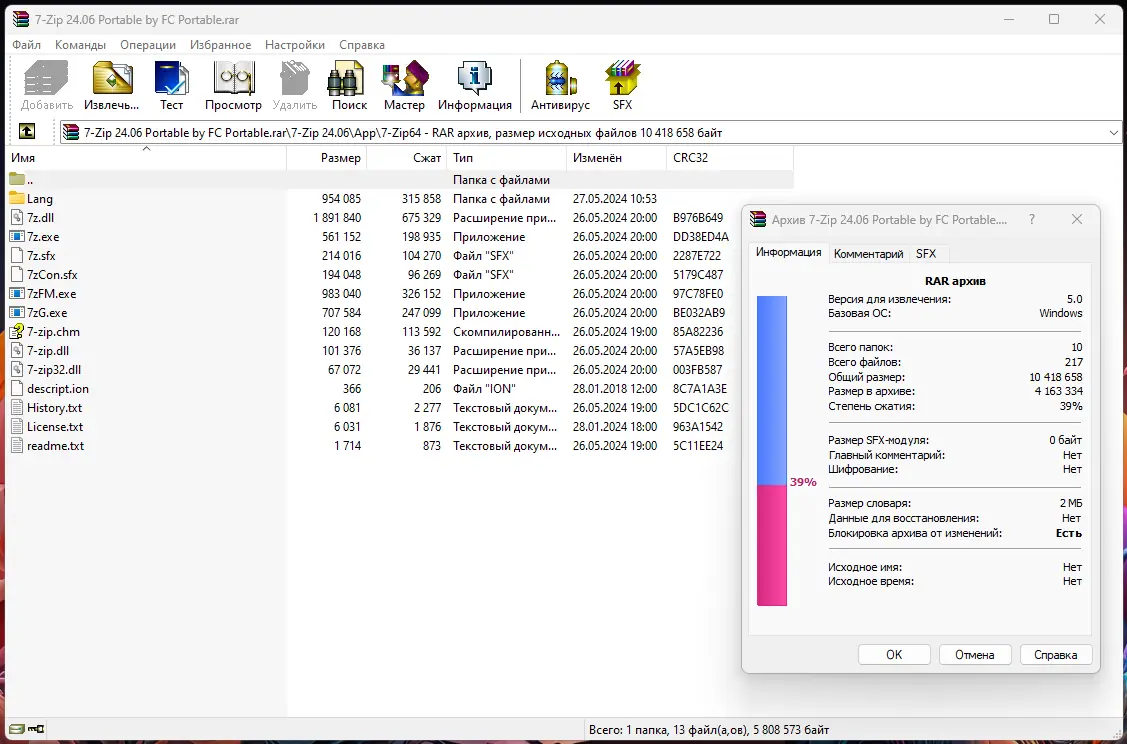
Task: Open the Операции menu
Action: (x=147, y=44)
